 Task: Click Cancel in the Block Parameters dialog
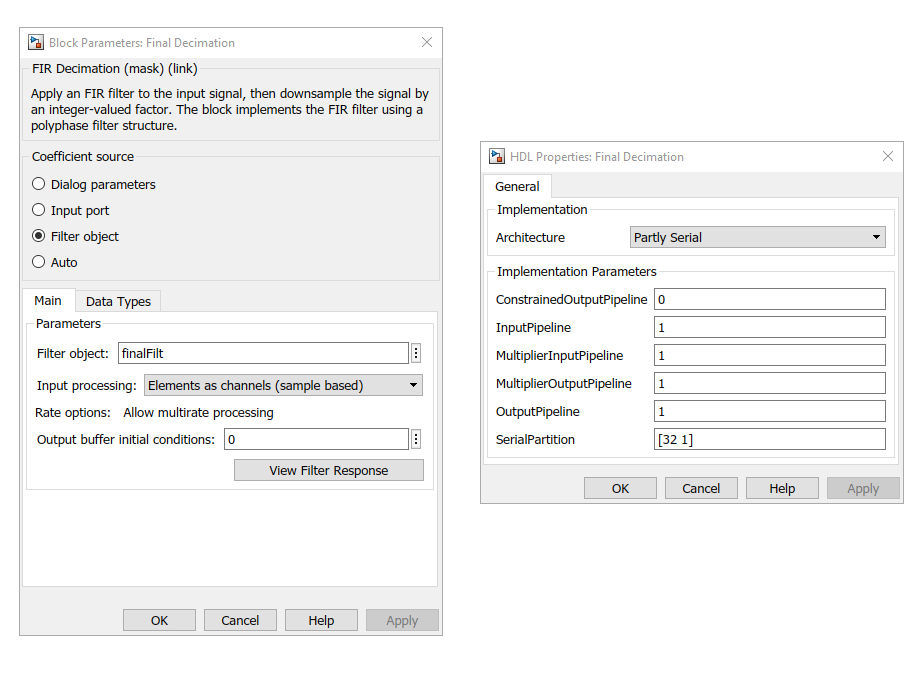pyautogui.click(x=240, y=620)
